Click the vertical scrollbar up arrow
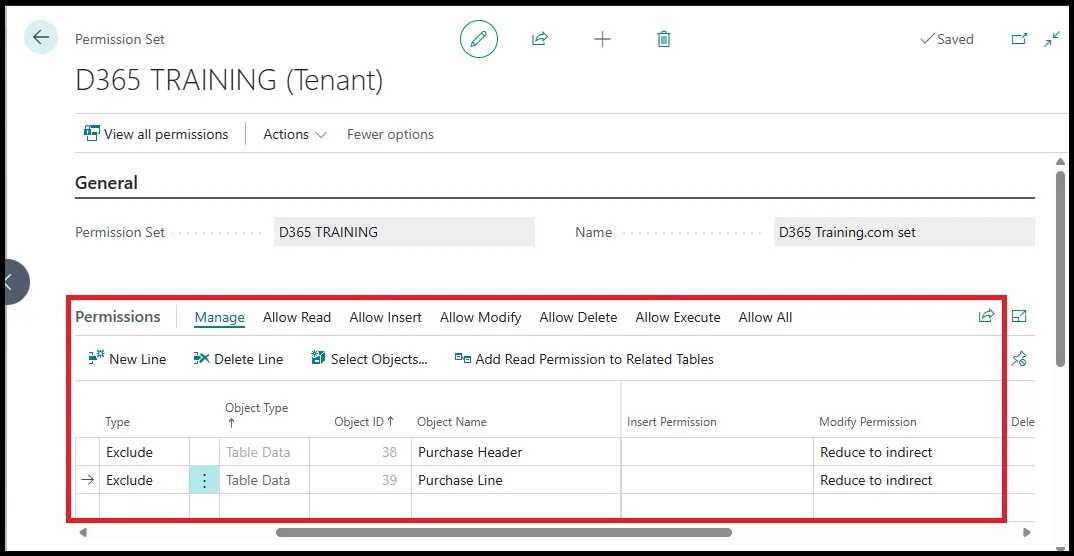 [1060, 162]
